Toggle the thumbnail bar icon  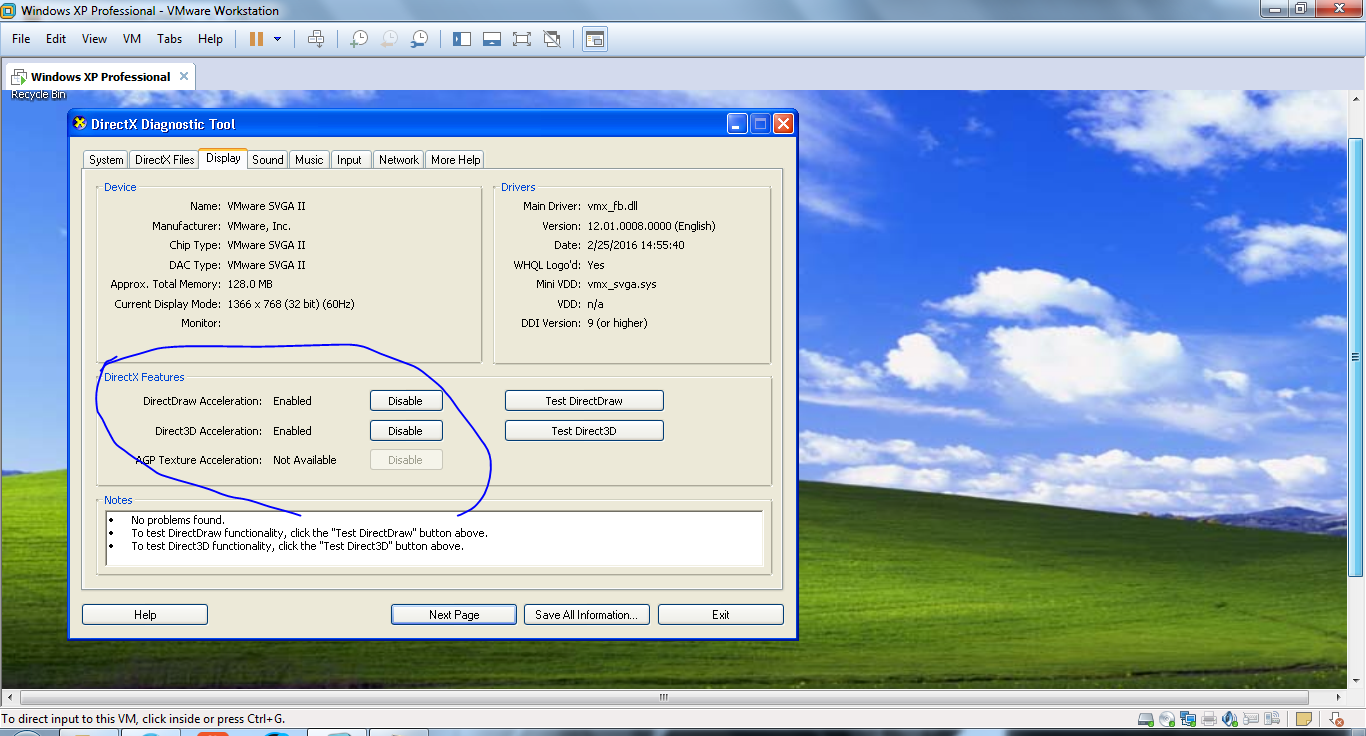click(x=491, y=39)
